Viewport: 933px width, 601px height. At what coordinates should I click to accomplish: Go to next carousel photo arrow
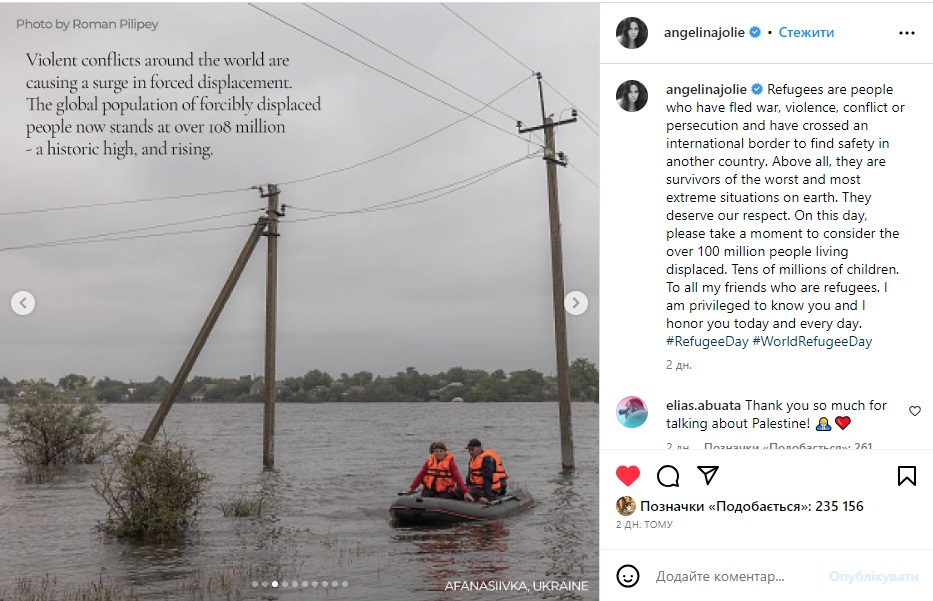(576, 303)
